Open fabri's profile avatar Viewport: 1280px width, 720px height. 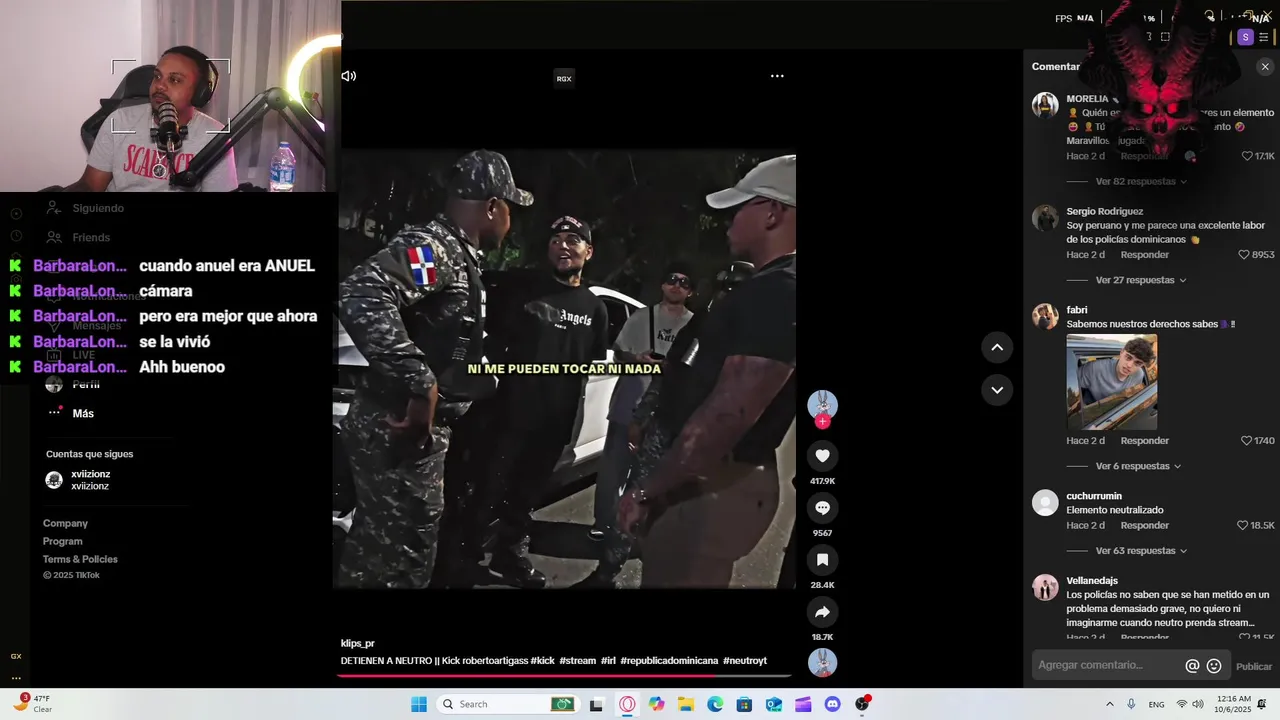(1045, 316)
